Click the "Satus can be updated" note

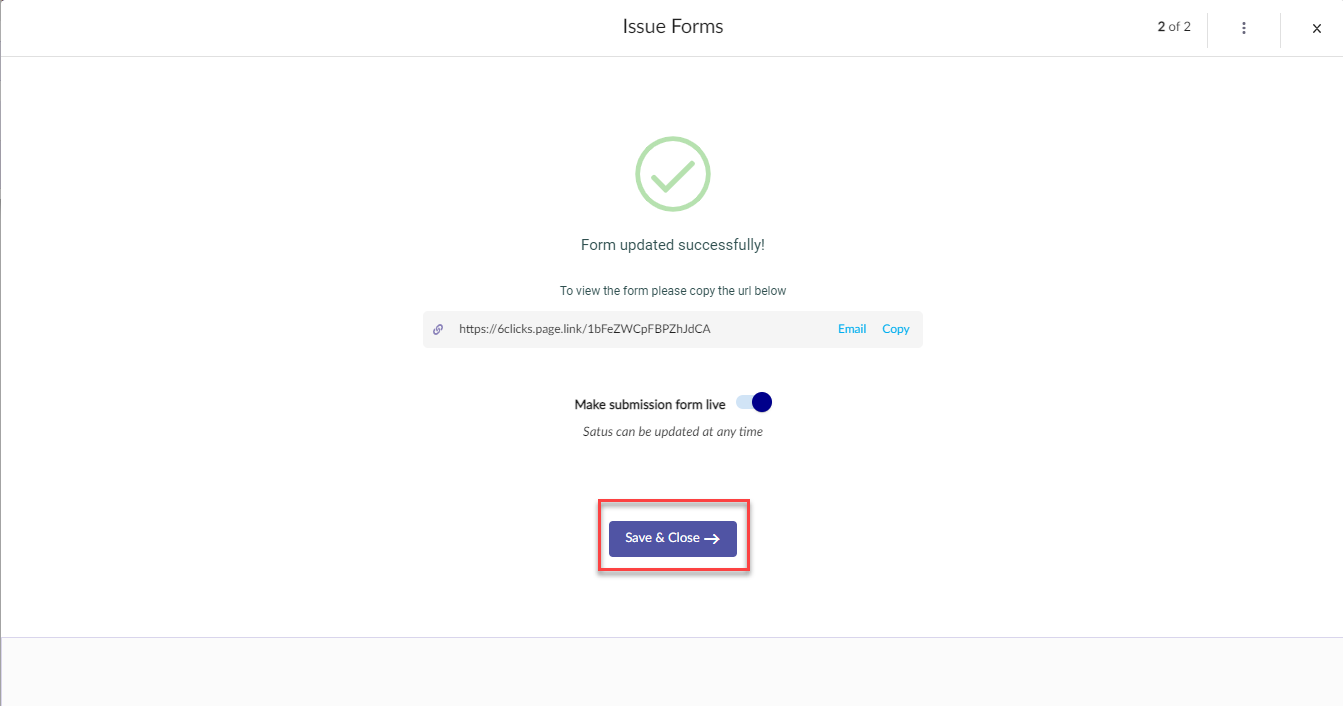(673, 432)
